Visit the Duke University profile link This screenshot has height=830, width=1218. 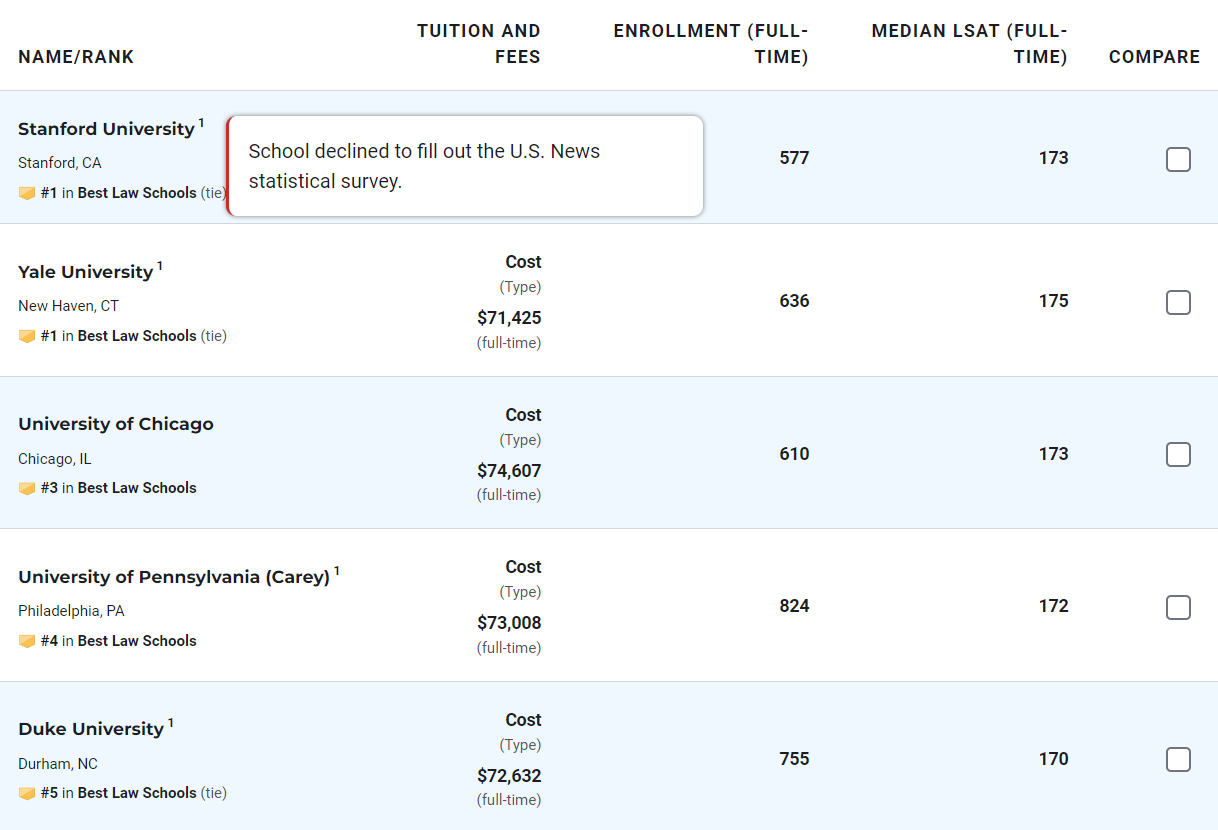pos(91,729)
